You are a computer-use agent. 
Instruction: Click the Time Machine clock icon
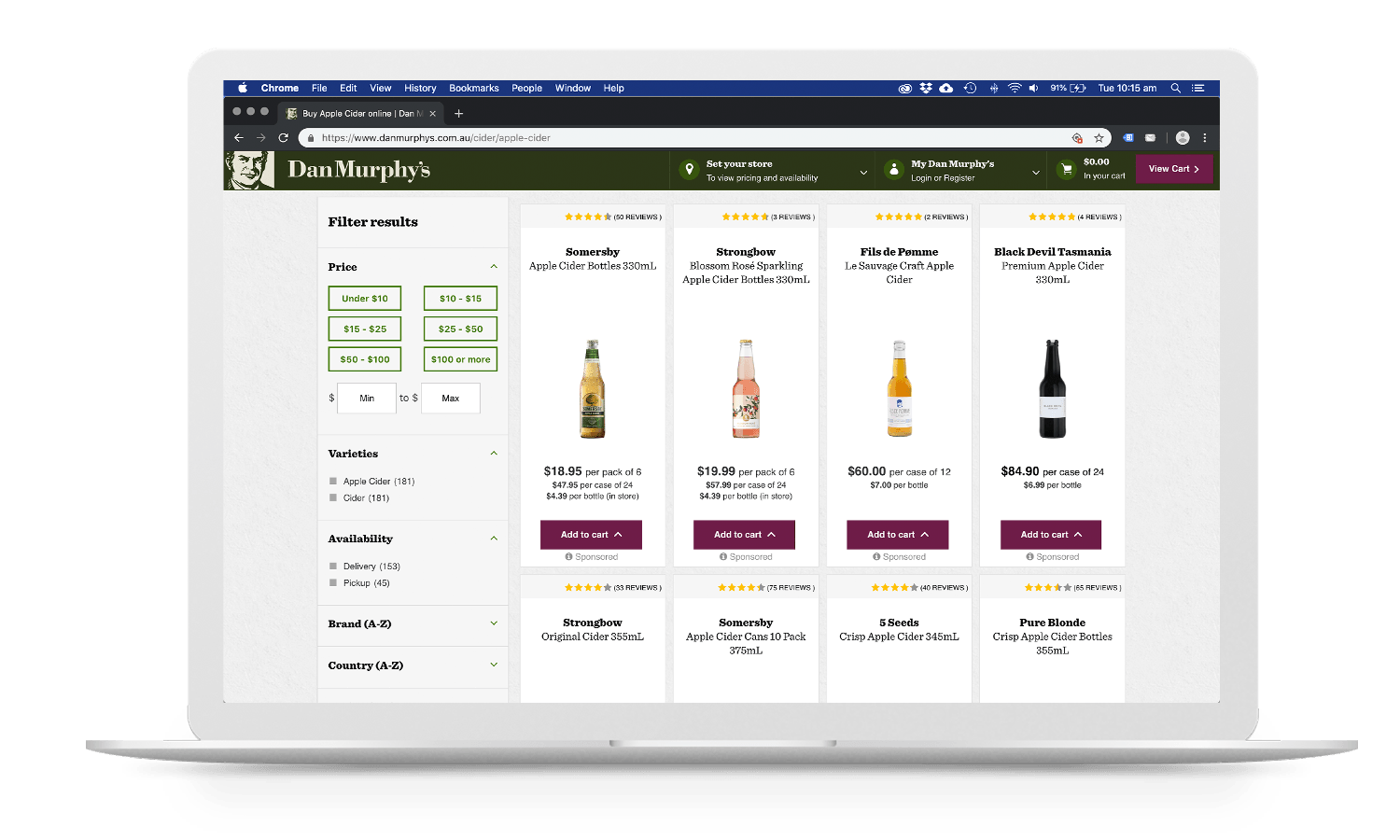click(x=970, y=88)
